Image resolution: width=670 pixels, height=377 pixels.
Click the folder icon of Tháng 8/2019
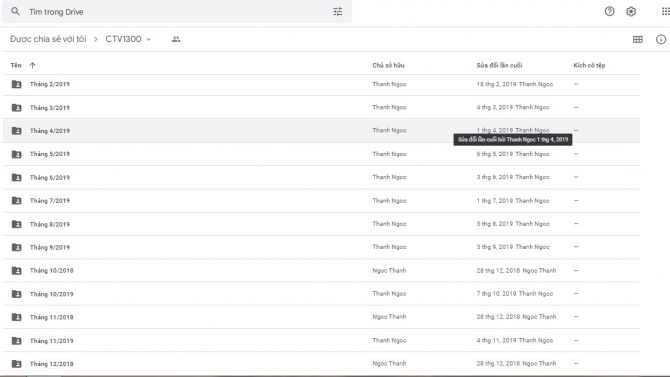(16, 224)
